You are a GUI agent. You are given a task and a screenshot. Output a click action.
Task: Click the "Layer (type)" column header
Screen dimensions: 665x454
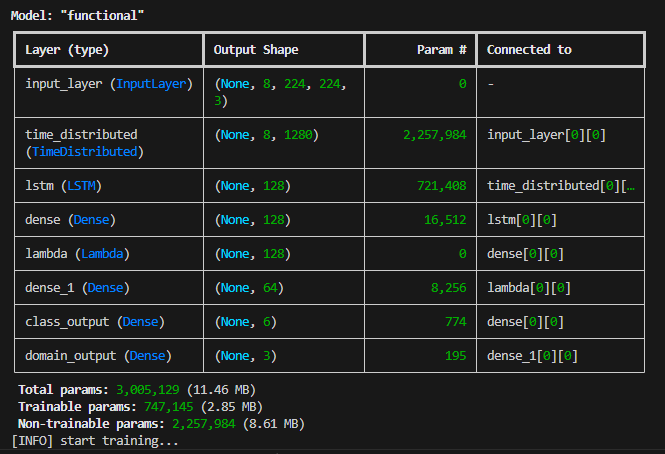point(67,50)
